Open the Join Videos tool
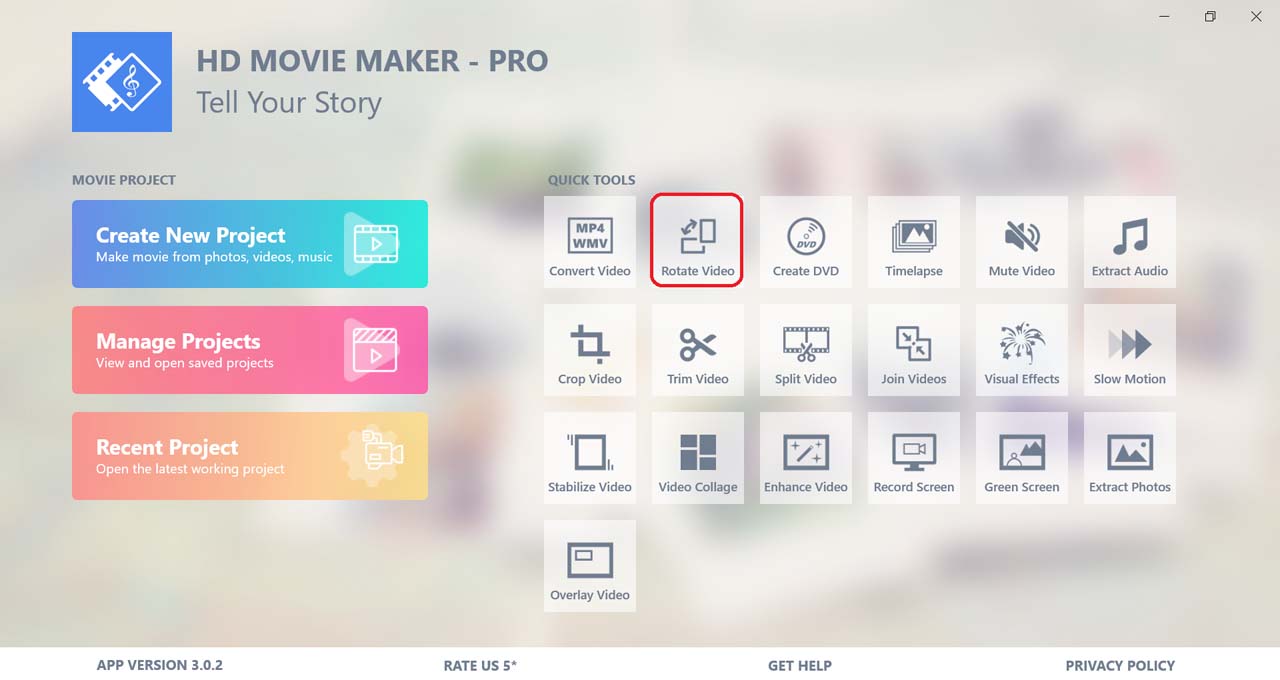The width and height of the screenshot is (1280, 680). click(914, 350)
